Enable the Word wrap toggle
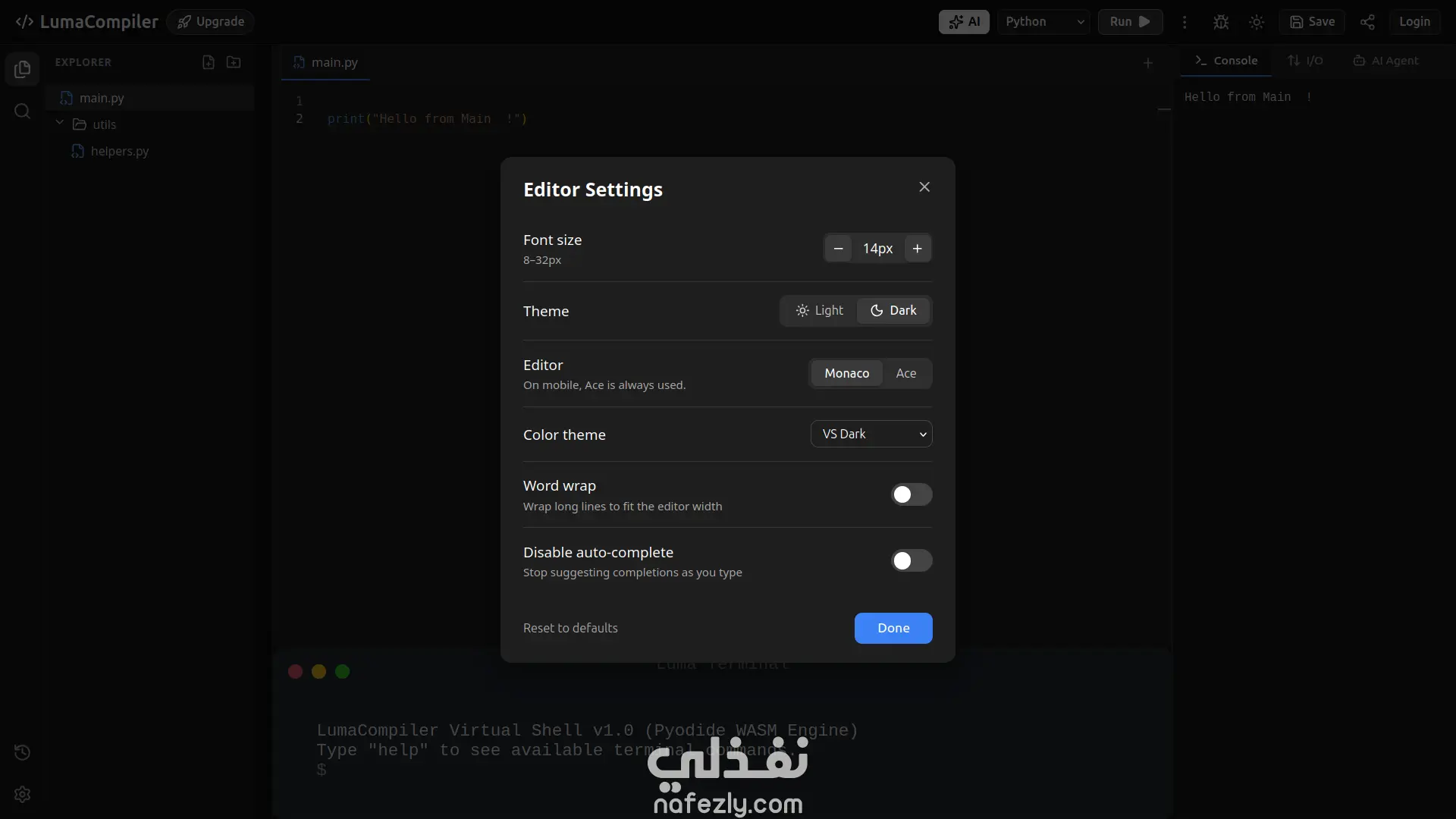 (x=911, y=494)
